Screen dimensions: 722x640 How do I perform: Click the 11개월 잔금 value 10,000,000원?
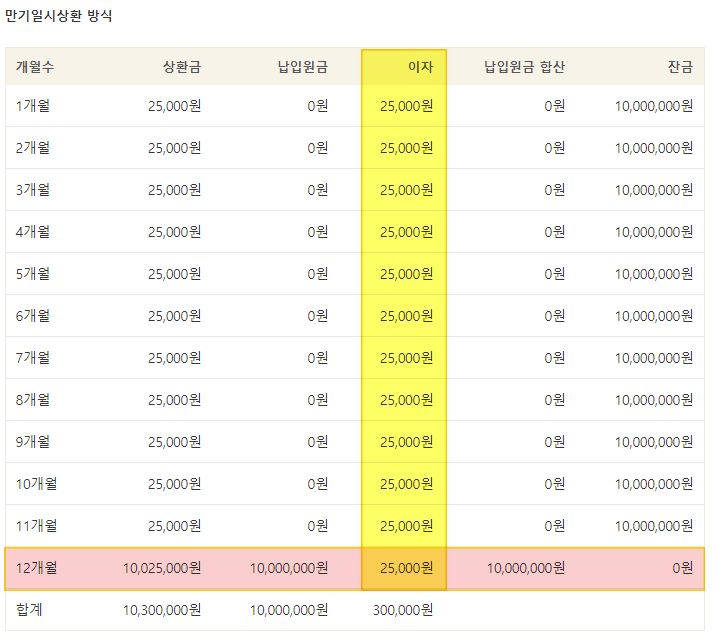(x=654, y=526)
